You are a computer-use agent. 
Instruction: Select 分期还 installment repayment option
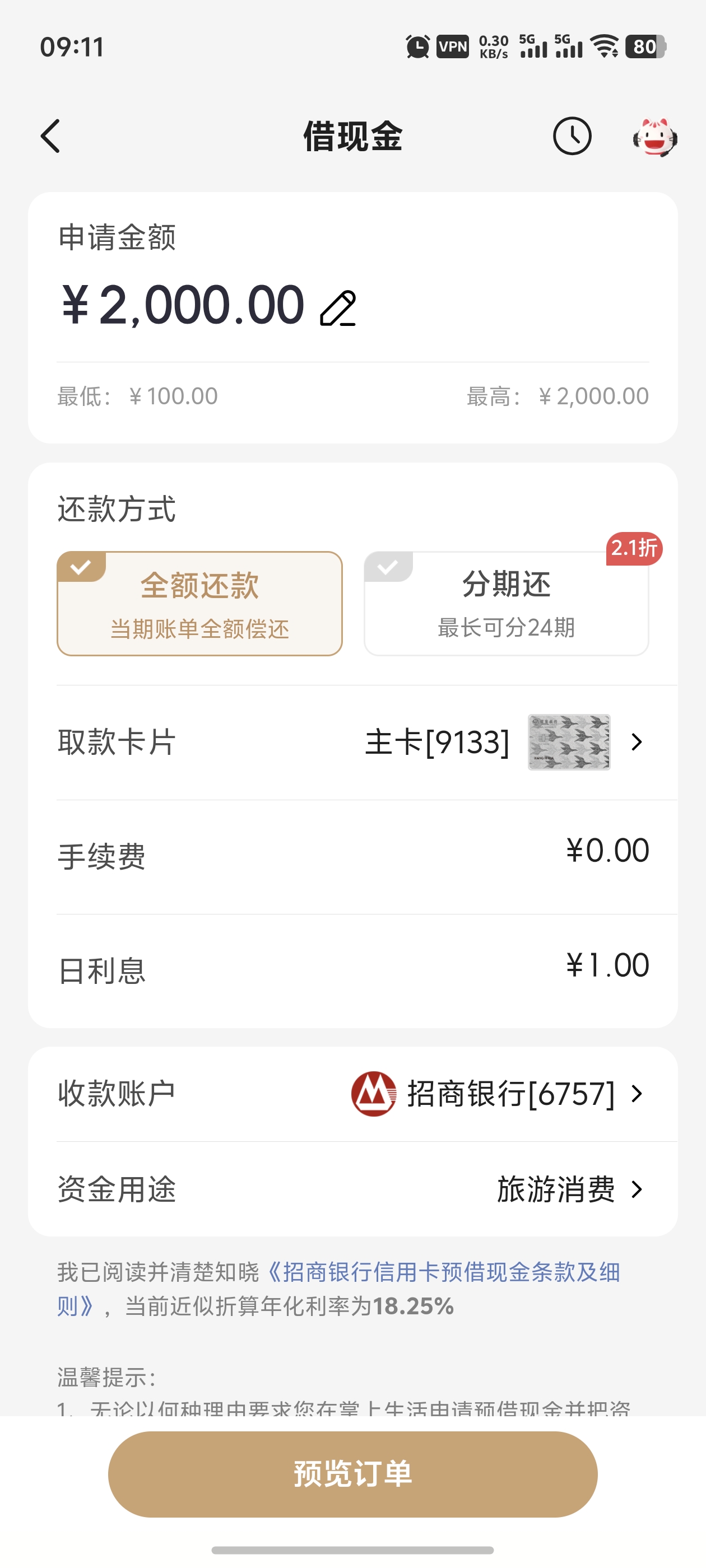[506, 603]
